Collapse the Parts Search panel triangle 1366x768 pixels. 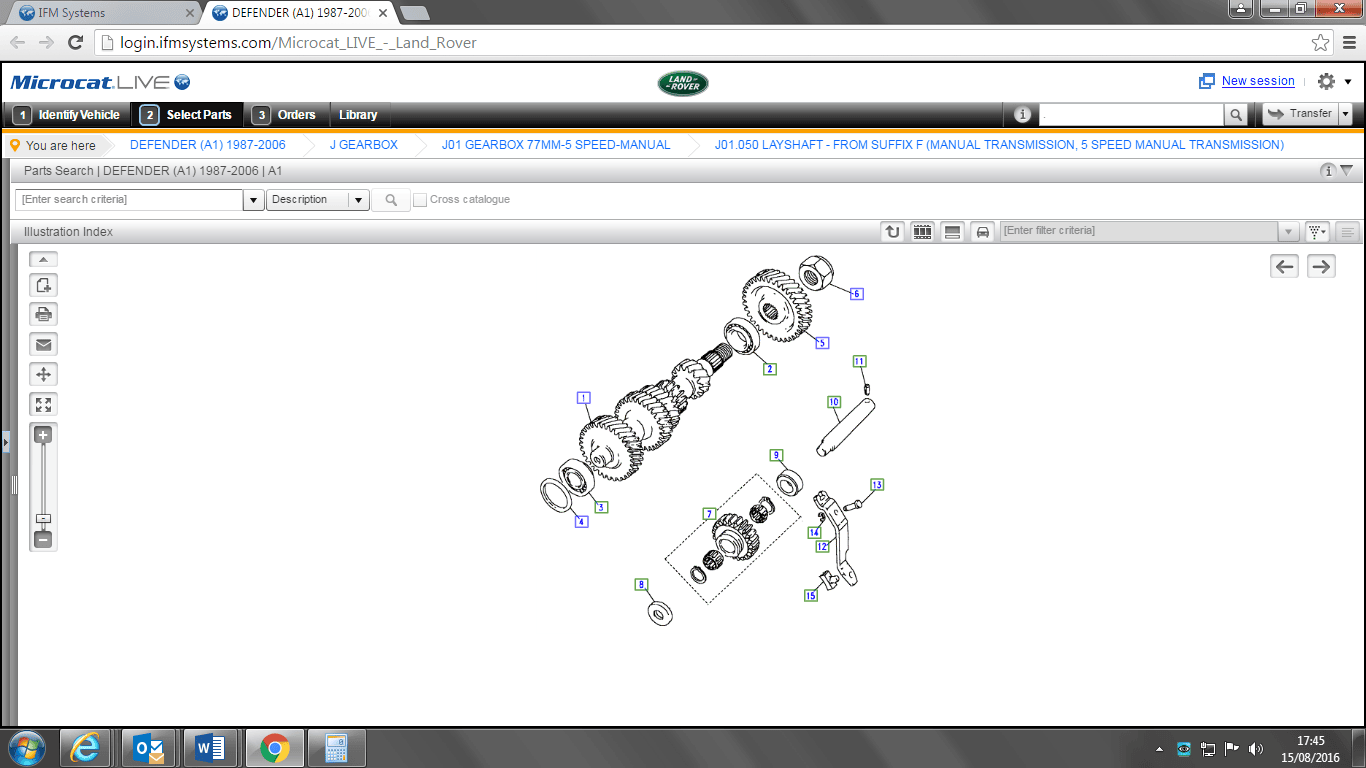pos(1347,171)
